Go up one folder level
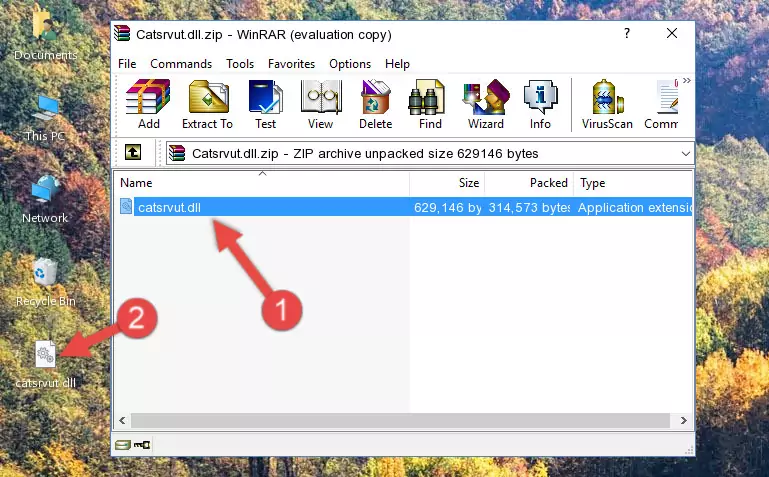The width and height of the screenshot is (769, 477). pyautogui.click(x=133, y=152)
